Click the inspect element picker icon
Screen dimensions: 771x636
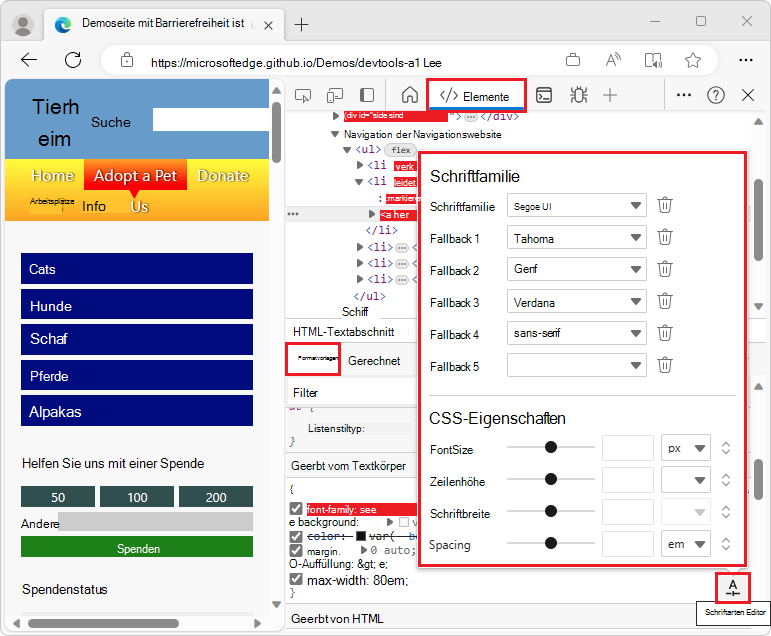pyautogui.click(x=303, y=95)
